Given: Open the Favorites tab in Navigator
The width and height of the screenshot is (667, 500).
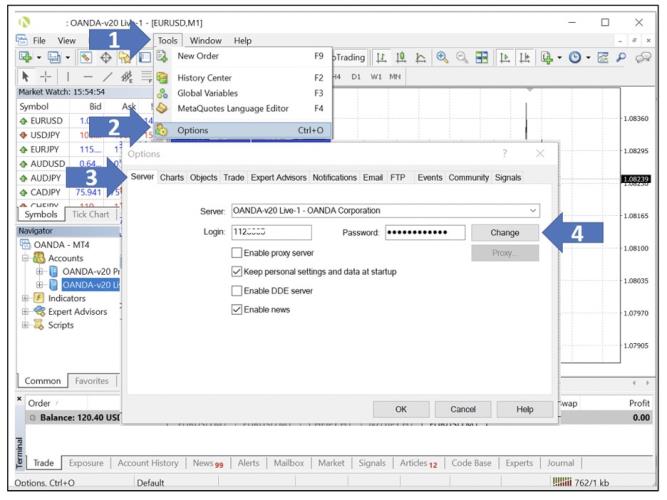Looking at the screenshot, I should [x=92, y=381].
